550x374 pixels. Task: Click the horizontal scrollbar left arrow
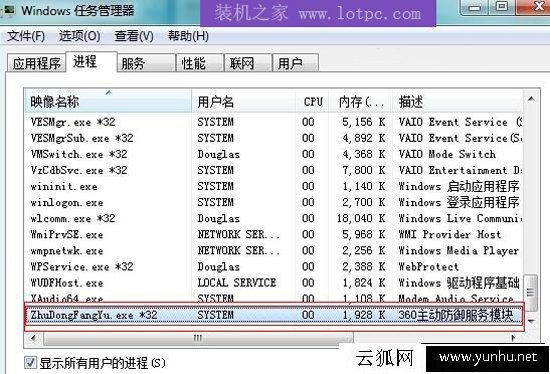33,338
